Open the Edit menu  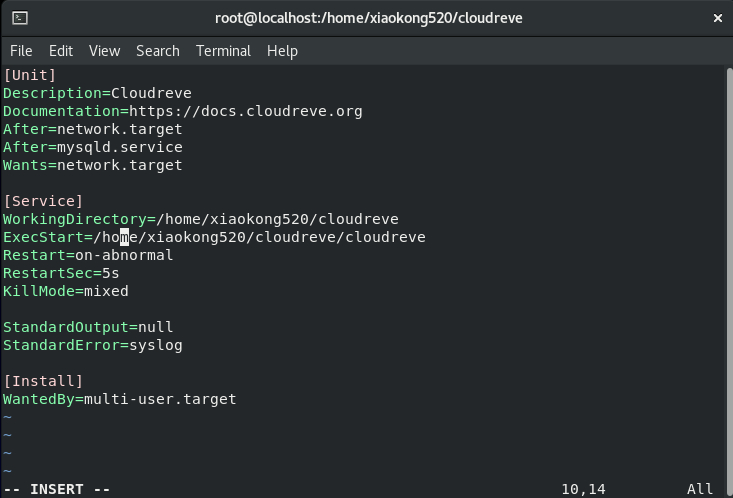coord(61,50)
